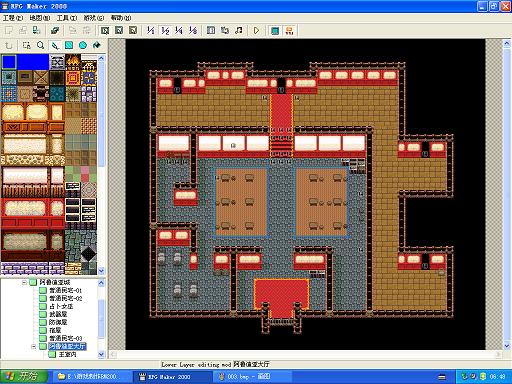Open the Database editor icon
The width and height of the screenshot is (512, 384).
pos(211,31)
